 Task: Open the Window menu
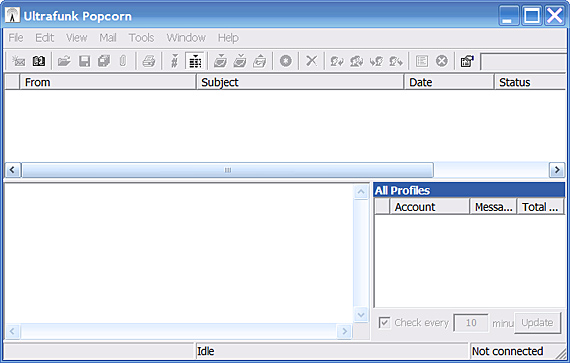(x=186, y=38)
